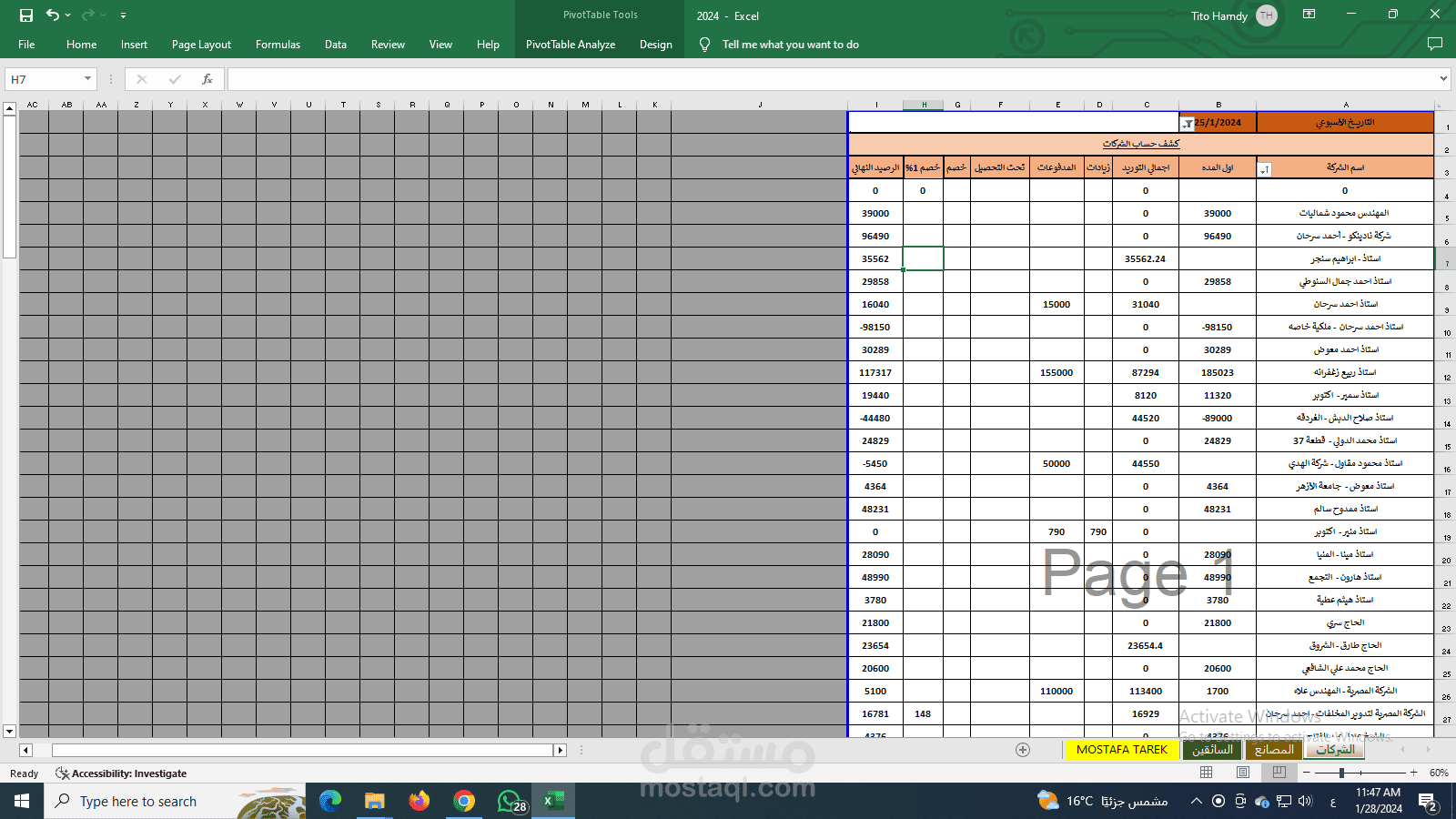Switch to Page Break Preview
The image size is (1456, 819).
click(1279, 773)
